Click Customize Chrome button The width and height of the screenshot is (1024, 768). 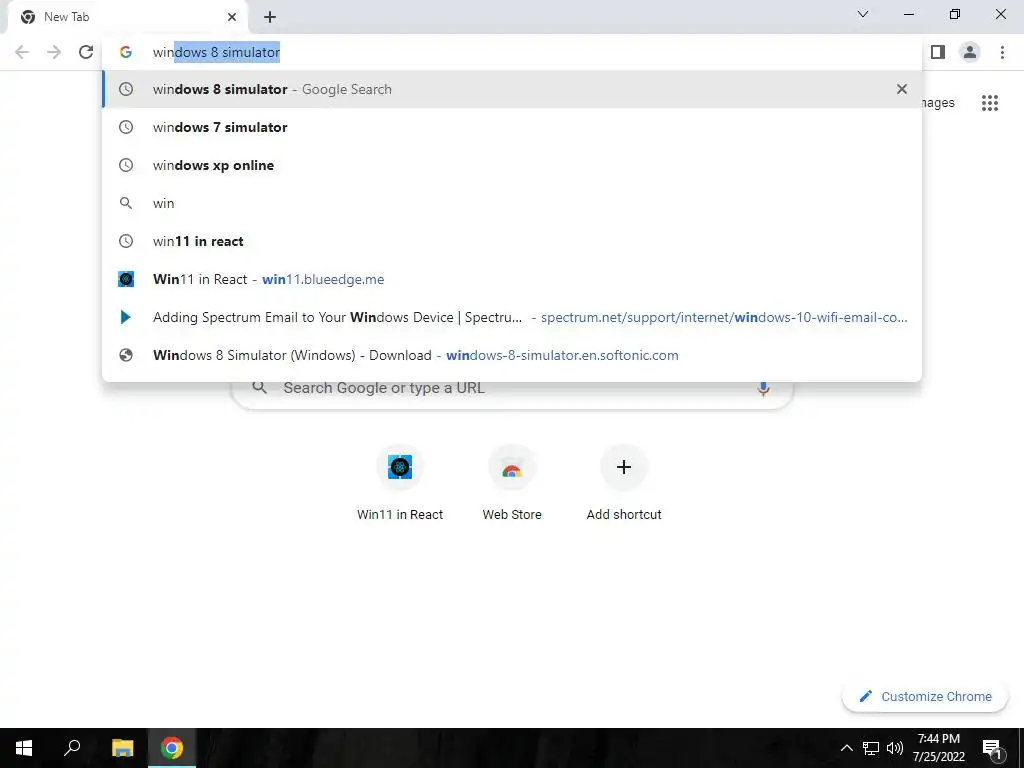click(925, 696)
